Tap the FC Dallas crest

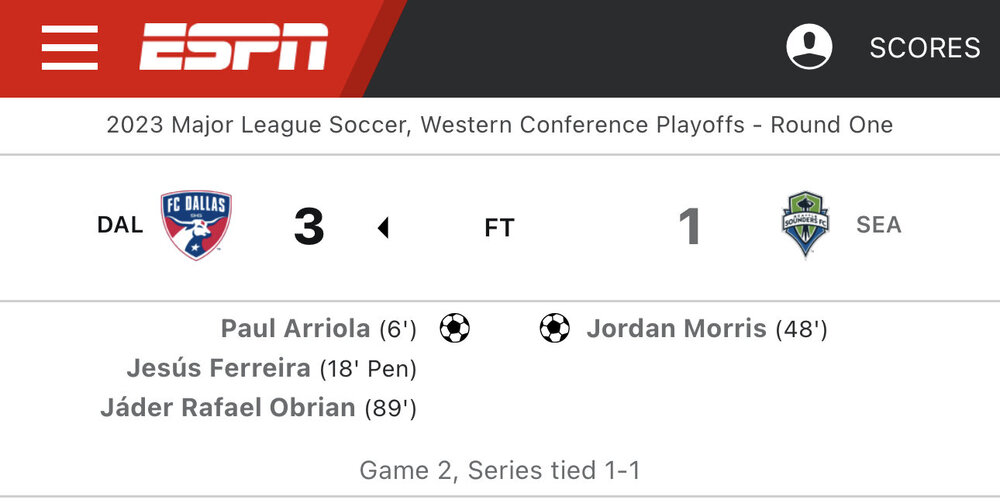pos(196,226)
